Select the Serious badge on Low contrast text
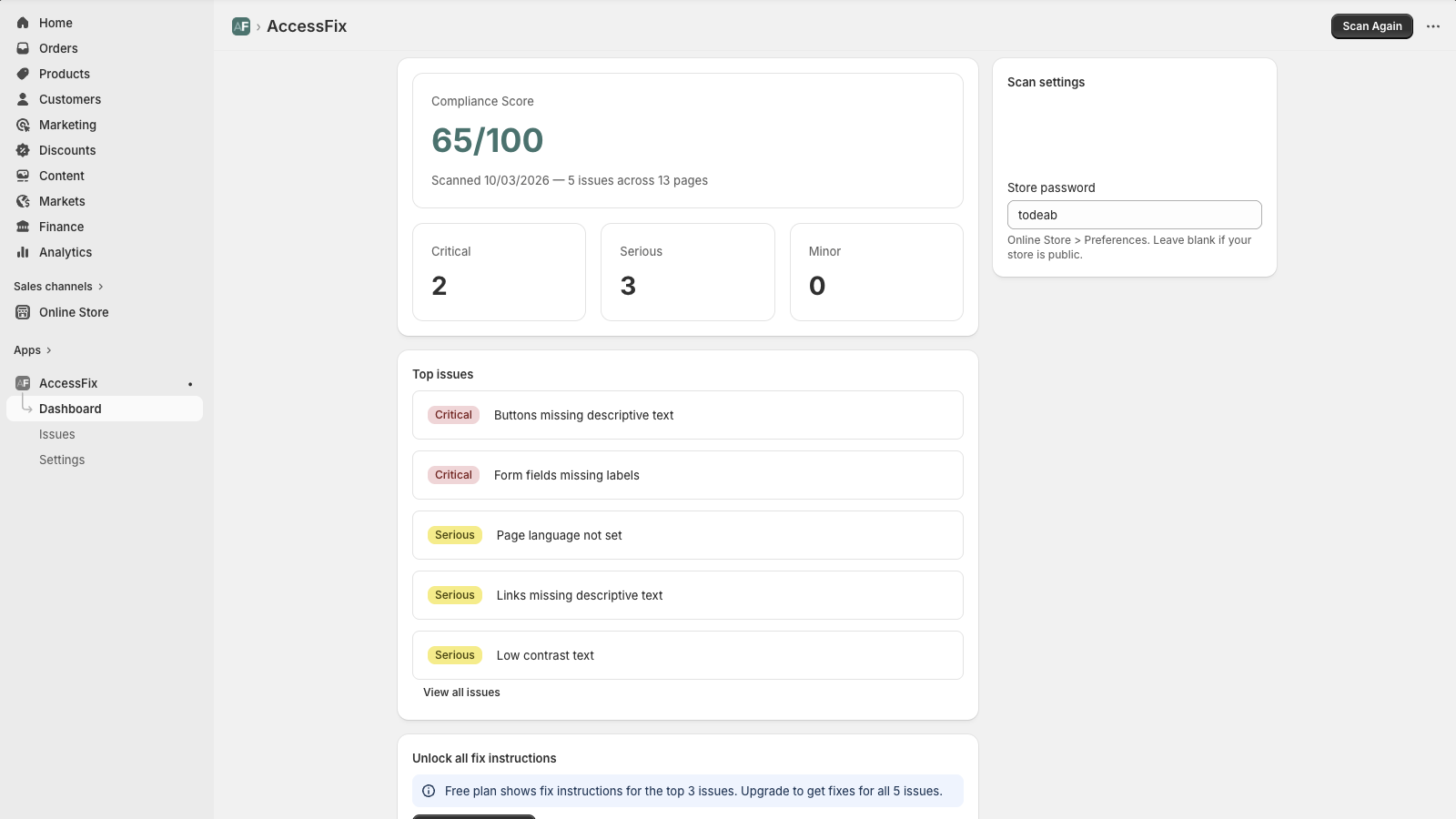Image resolution: width=1456 pixels, height=819 pixels. (454, 655)
